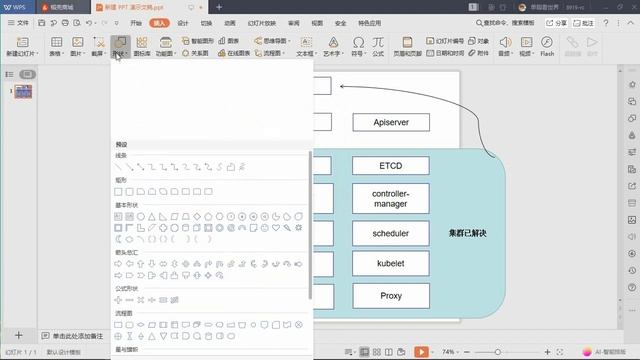Pick the up arrow in block arrows
Viewport: 640px width, 360px height.
tap(141, 264)
